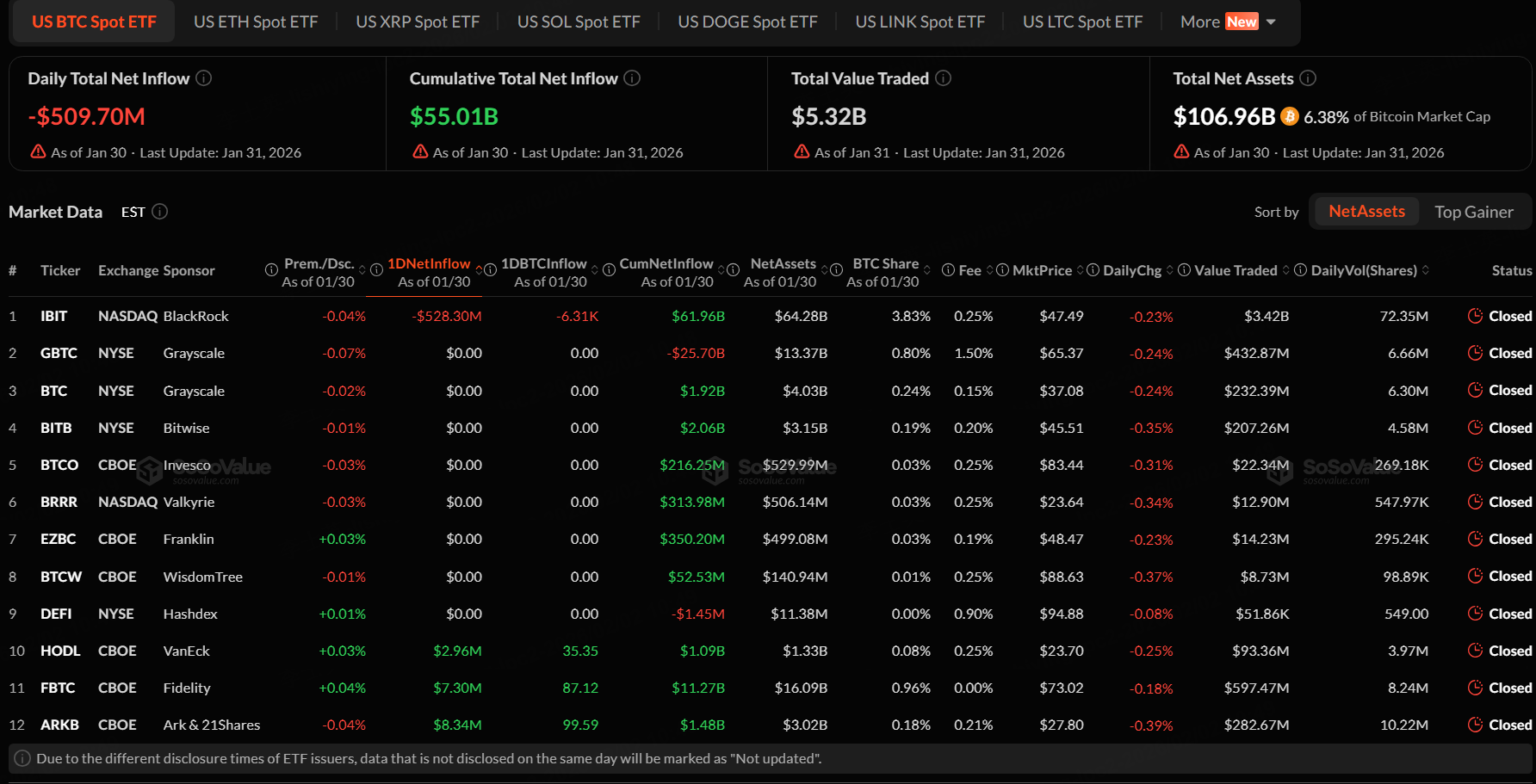Click info icon beside Total Net Assets

coord(1308,78)
